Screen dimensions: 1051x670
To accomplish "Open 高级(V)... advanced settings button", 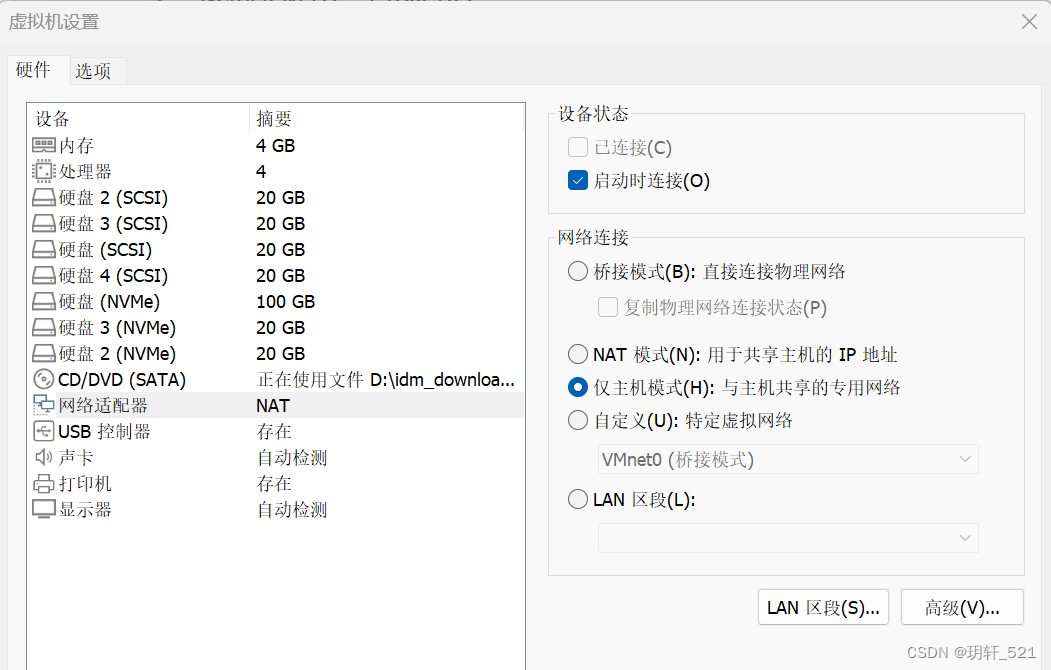I will (x=962, y=608).
